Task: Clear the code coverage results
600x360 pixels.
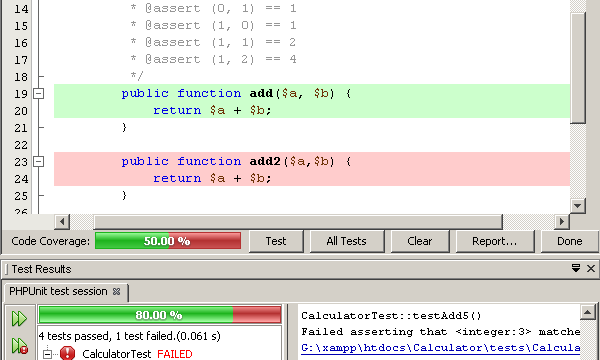Action: (x=420, y=241)
